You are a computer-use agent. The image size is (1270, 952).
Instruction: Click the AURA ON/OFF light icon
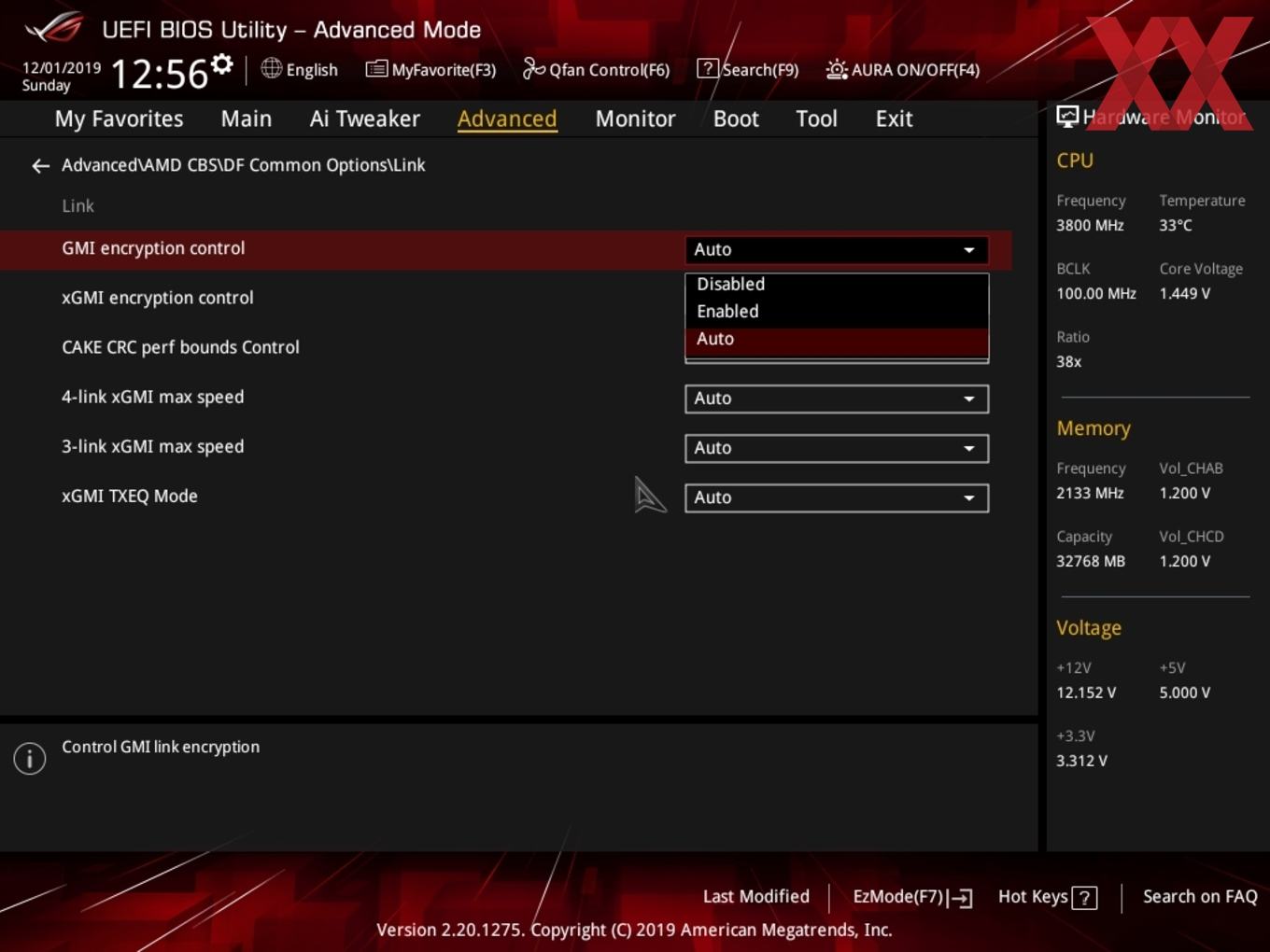pyautogui.click(x=837, y=69)
